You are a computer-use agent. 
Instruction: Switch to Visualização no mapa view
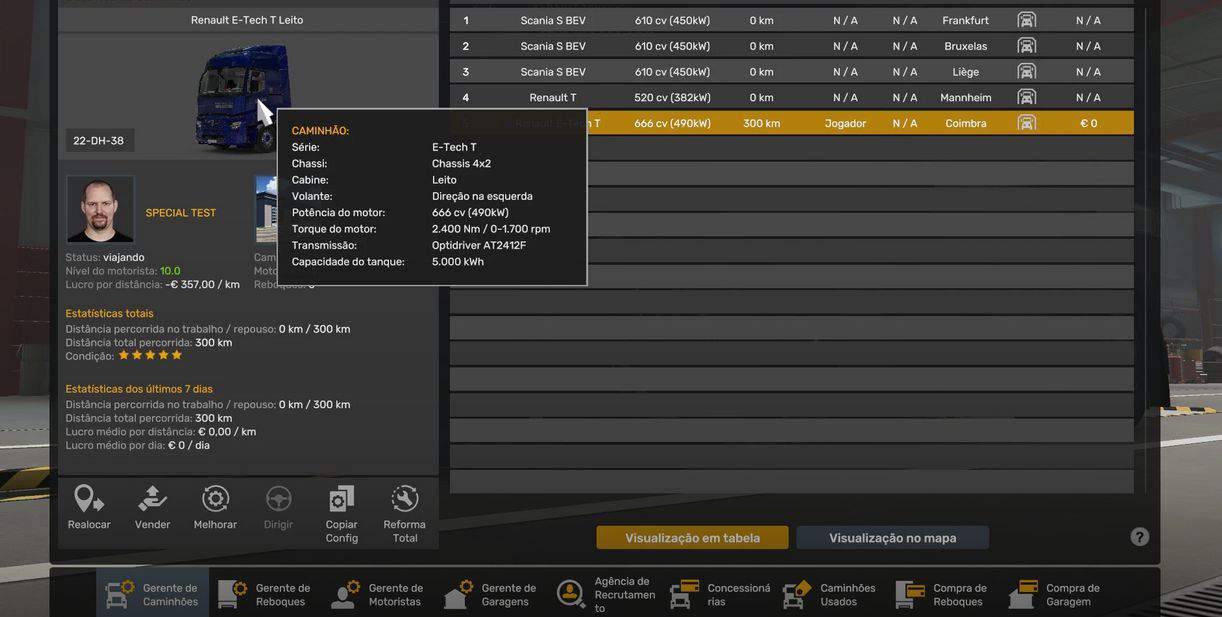click(x=892, y=538)
